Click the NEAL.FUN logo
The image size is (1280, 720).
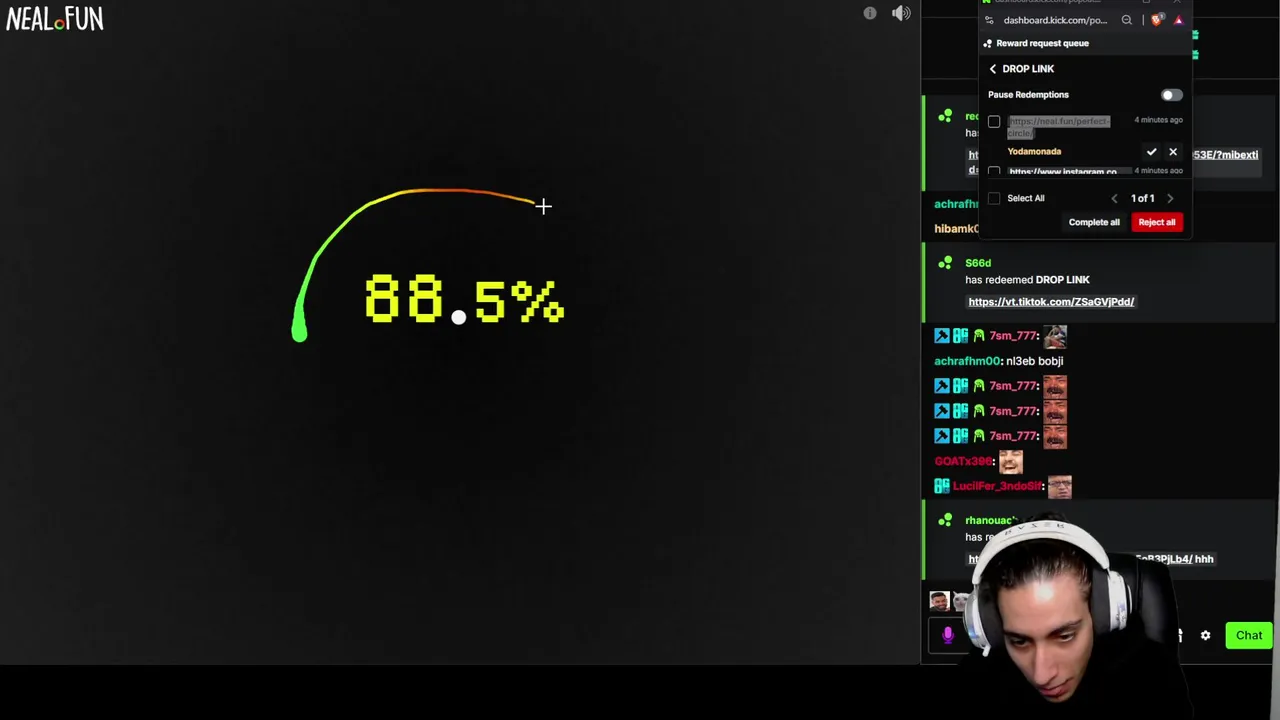coord(54,19)
